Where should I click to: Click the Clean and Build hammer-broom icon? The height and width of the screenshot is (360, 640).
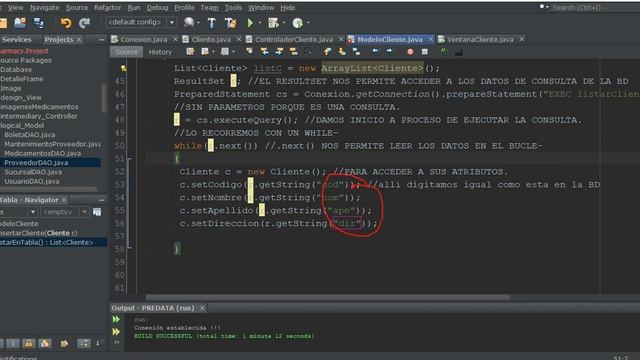click(231, 23)
